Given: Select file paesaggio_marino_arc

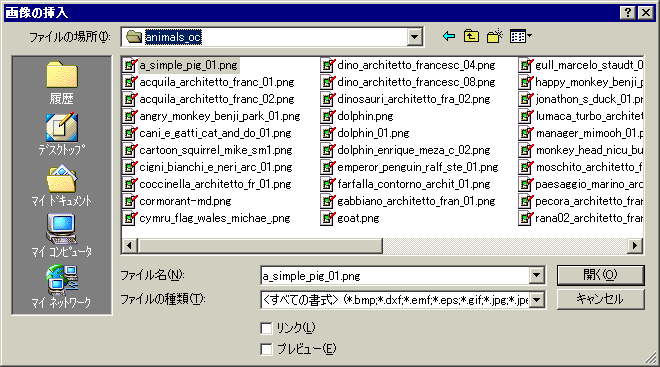Looking at the screenshot, I should tap(589, 184).
